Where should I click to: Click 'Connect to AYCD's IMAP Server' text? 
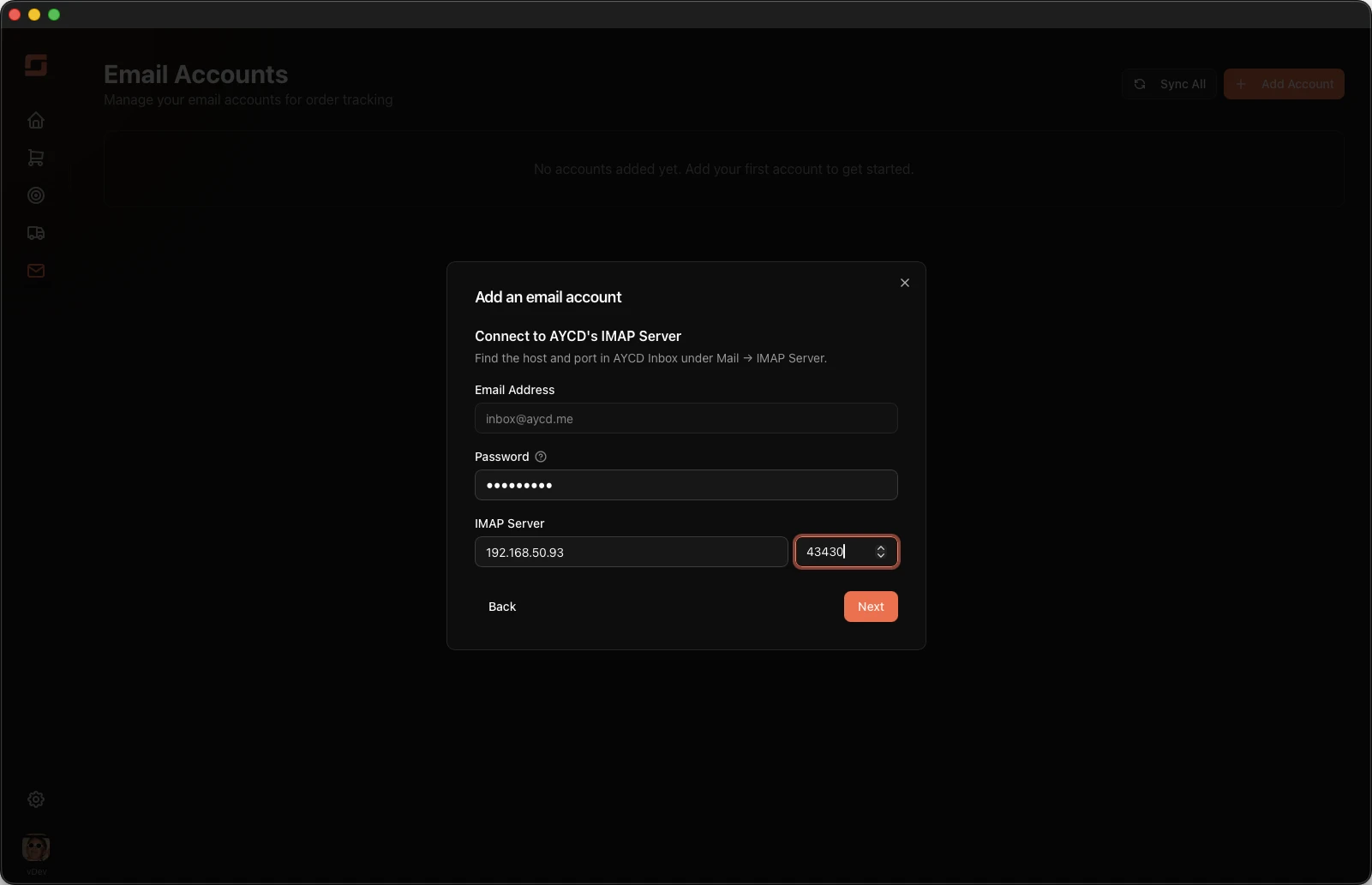pyautogui.click(x=578, y=336)
